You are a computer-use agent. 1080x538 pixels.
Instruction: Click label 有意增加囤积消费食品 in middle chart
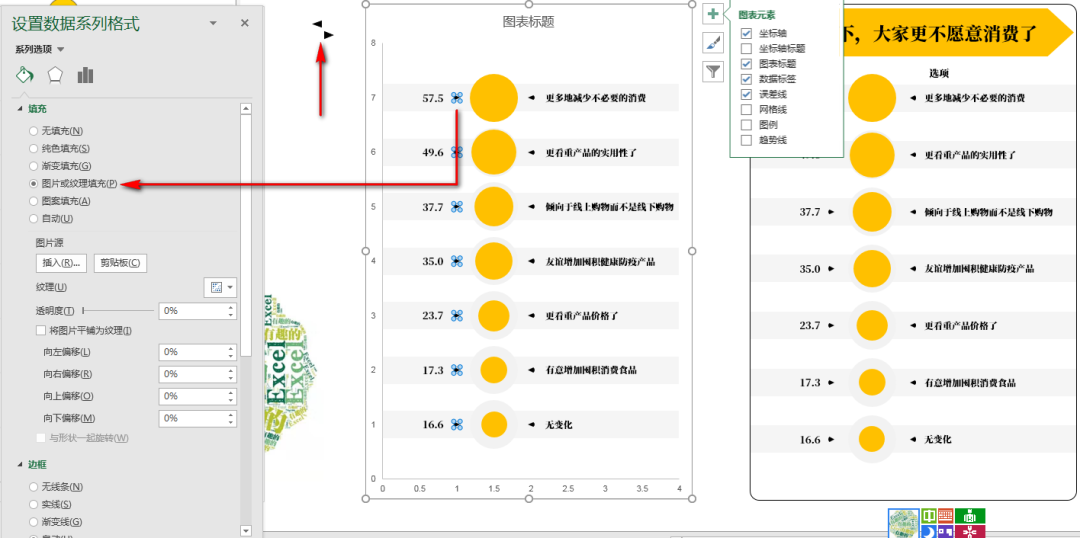pyautogui.click(x=591, y=370)
